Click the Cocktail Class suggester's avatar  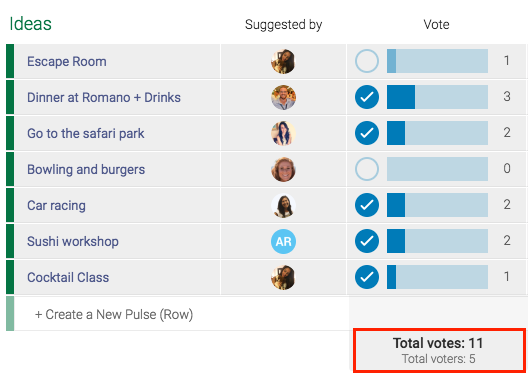click(x=283, y=278)
